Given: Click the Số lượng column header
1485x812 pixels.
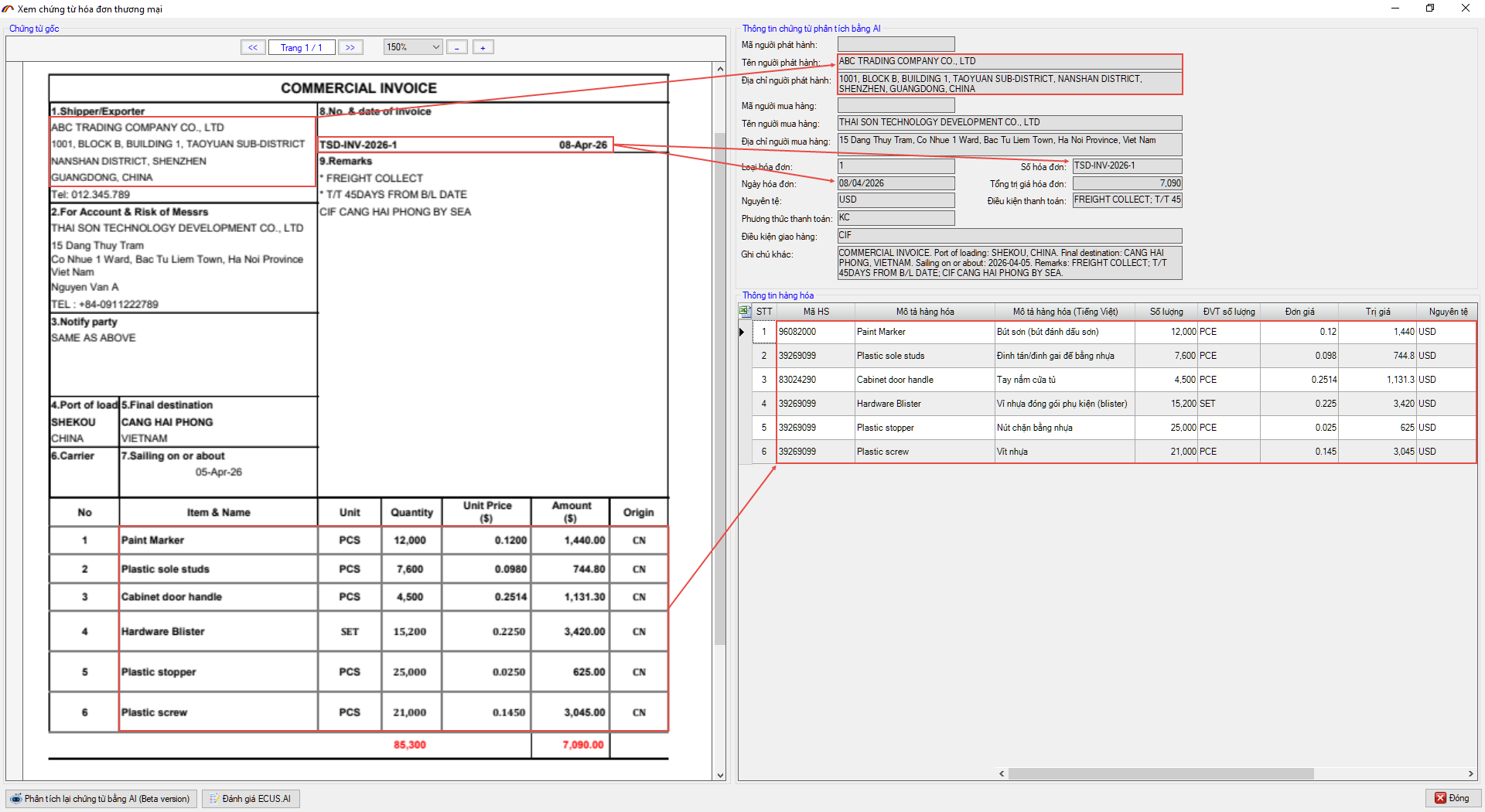Looking at the screenshot, I should 1166,312.
